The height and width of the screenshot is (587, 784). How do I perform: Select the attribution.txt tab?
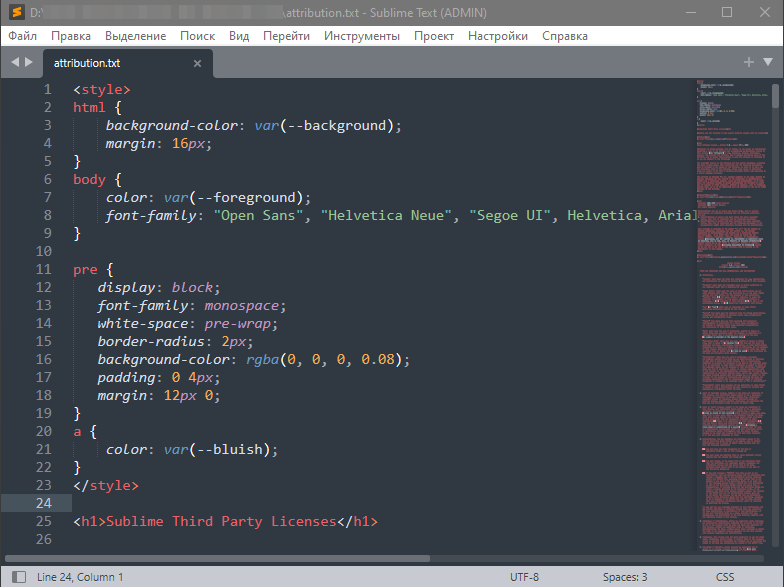pos(128,63)
